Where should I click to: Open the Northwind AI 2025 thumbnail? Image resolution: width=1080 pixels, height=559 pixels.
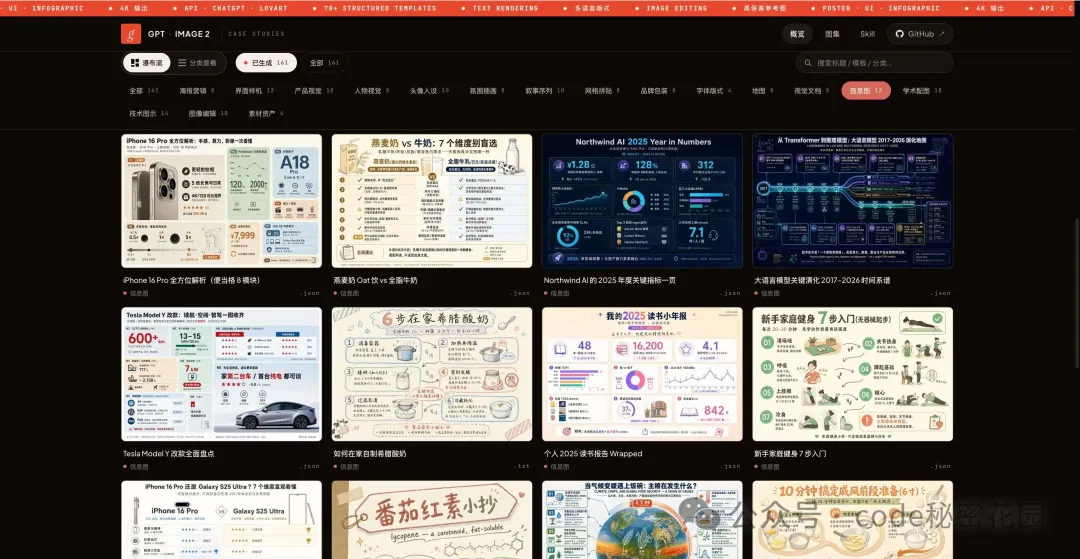(642, 200)
